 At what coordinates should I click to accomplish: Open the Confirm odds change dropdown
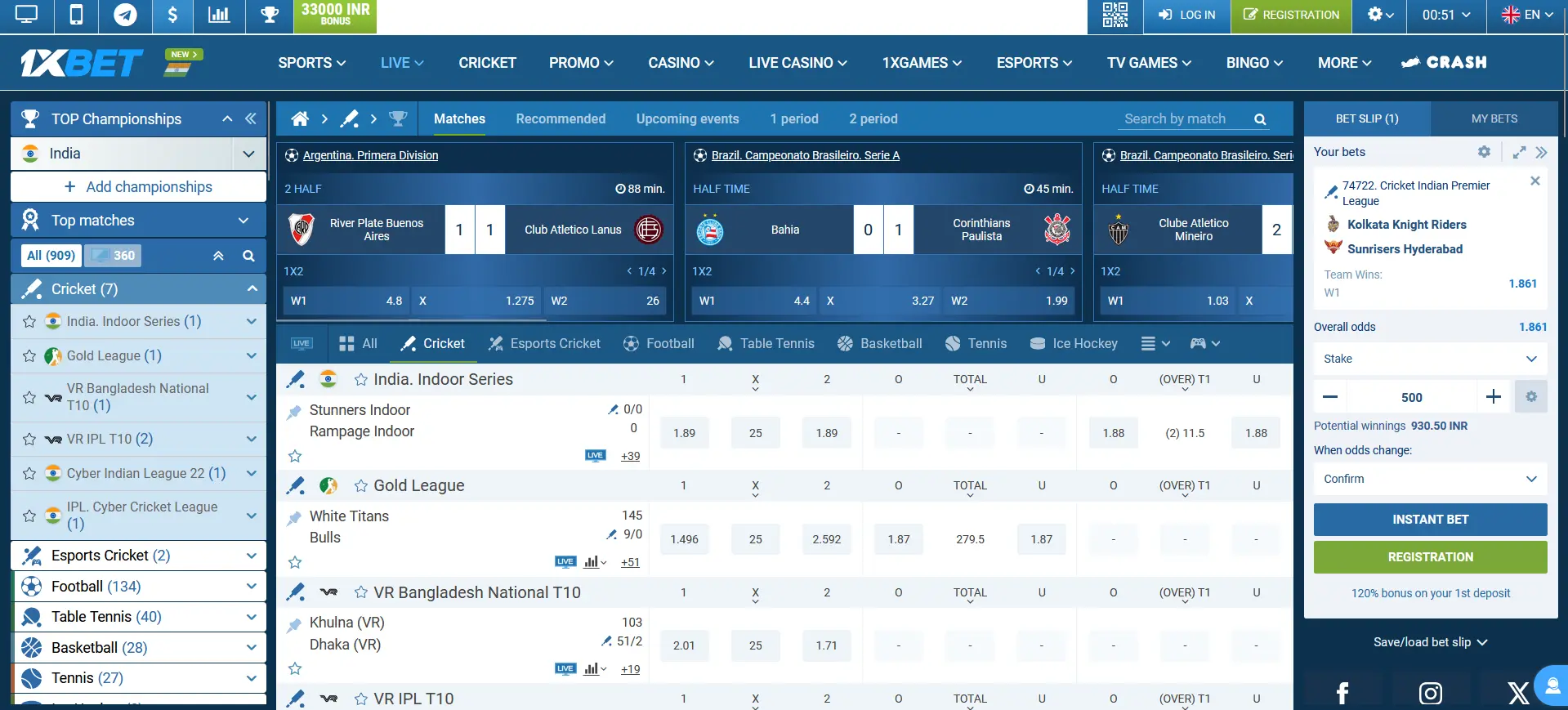[x=1430, y=479]
